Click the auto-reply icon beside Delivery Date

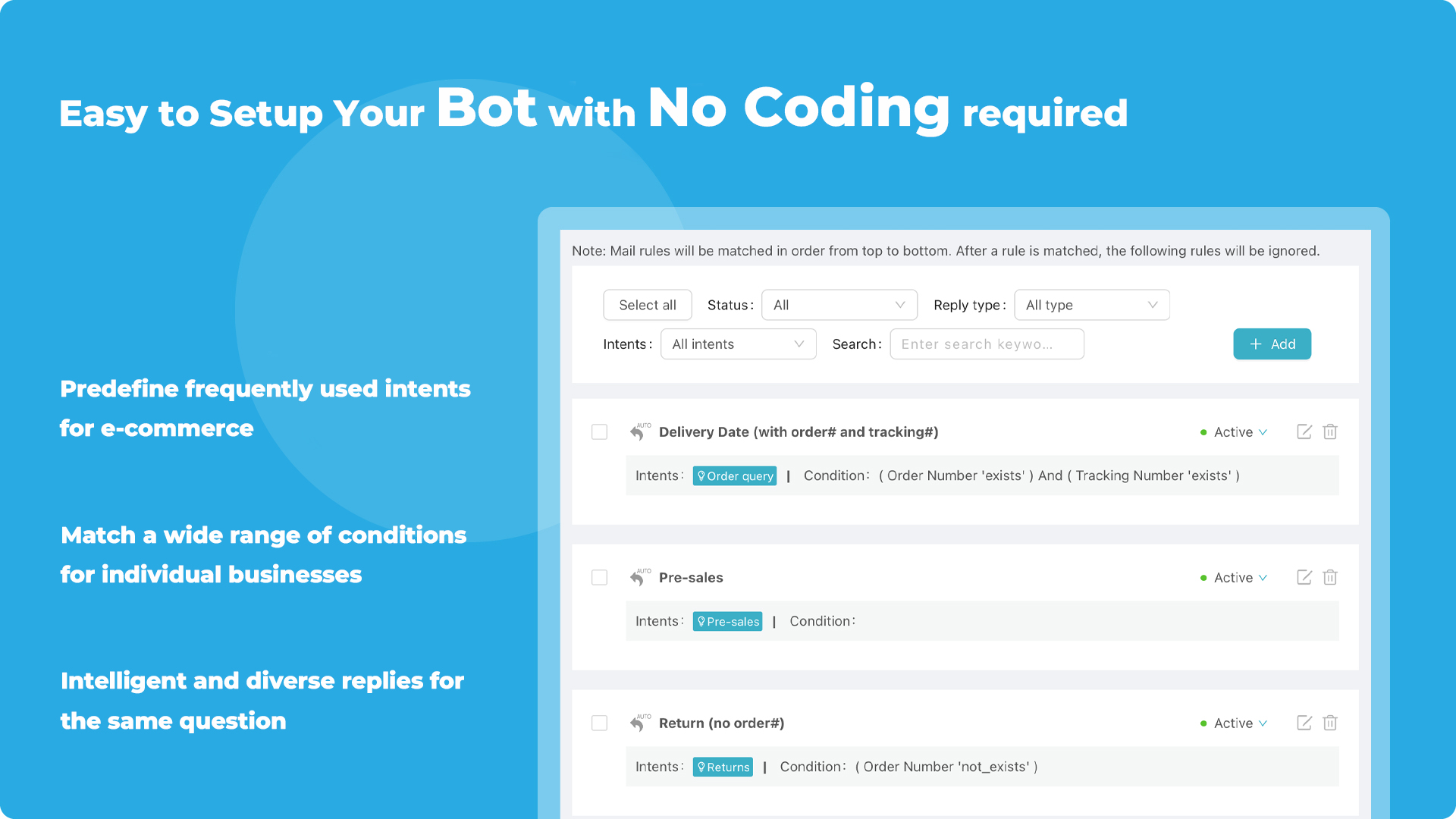click(639, 431)
